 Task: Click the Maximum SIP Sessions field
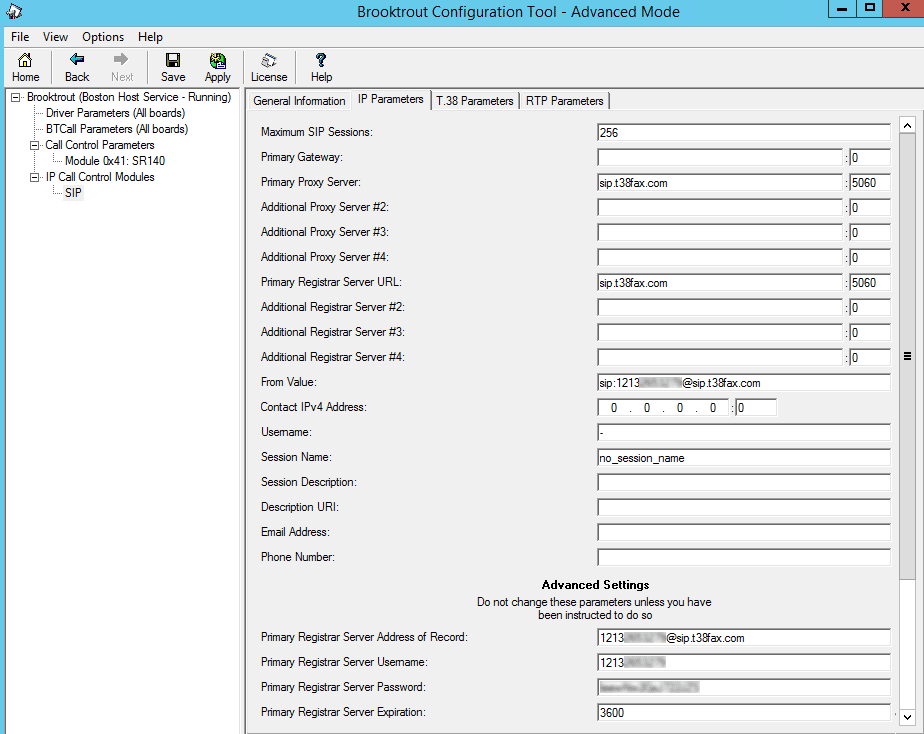coord(743,133)
